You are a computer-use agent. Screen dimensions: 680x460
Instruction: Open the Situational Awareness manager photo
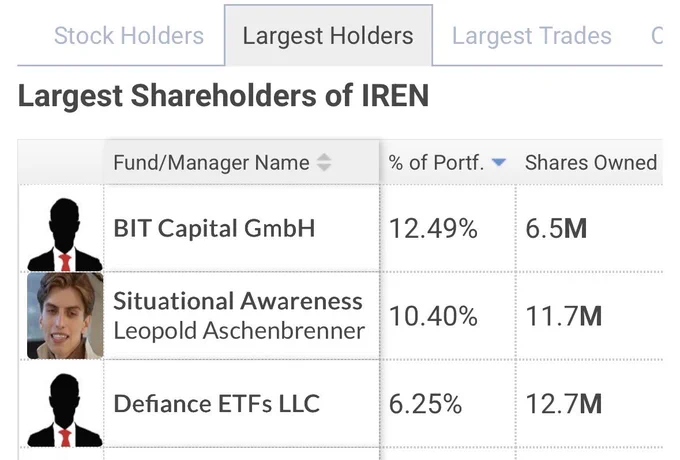(x=65, y=316)
